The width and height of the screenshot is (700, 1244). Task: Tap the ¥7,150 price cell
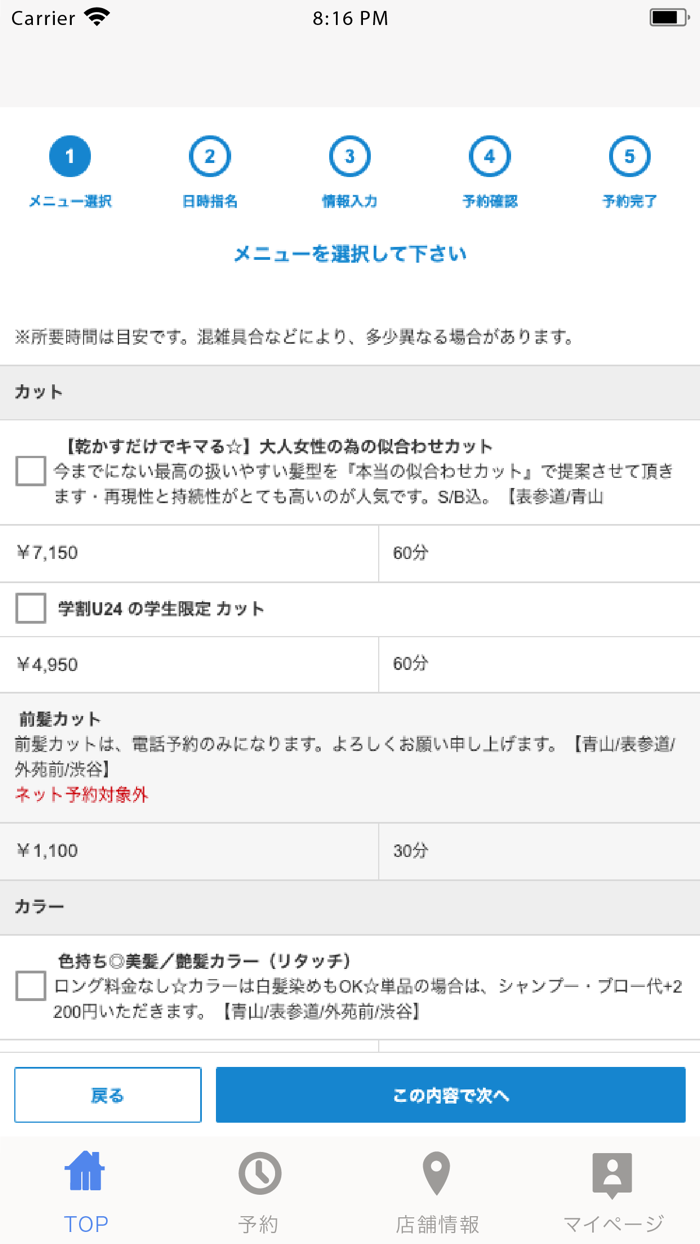click(190, 553)
